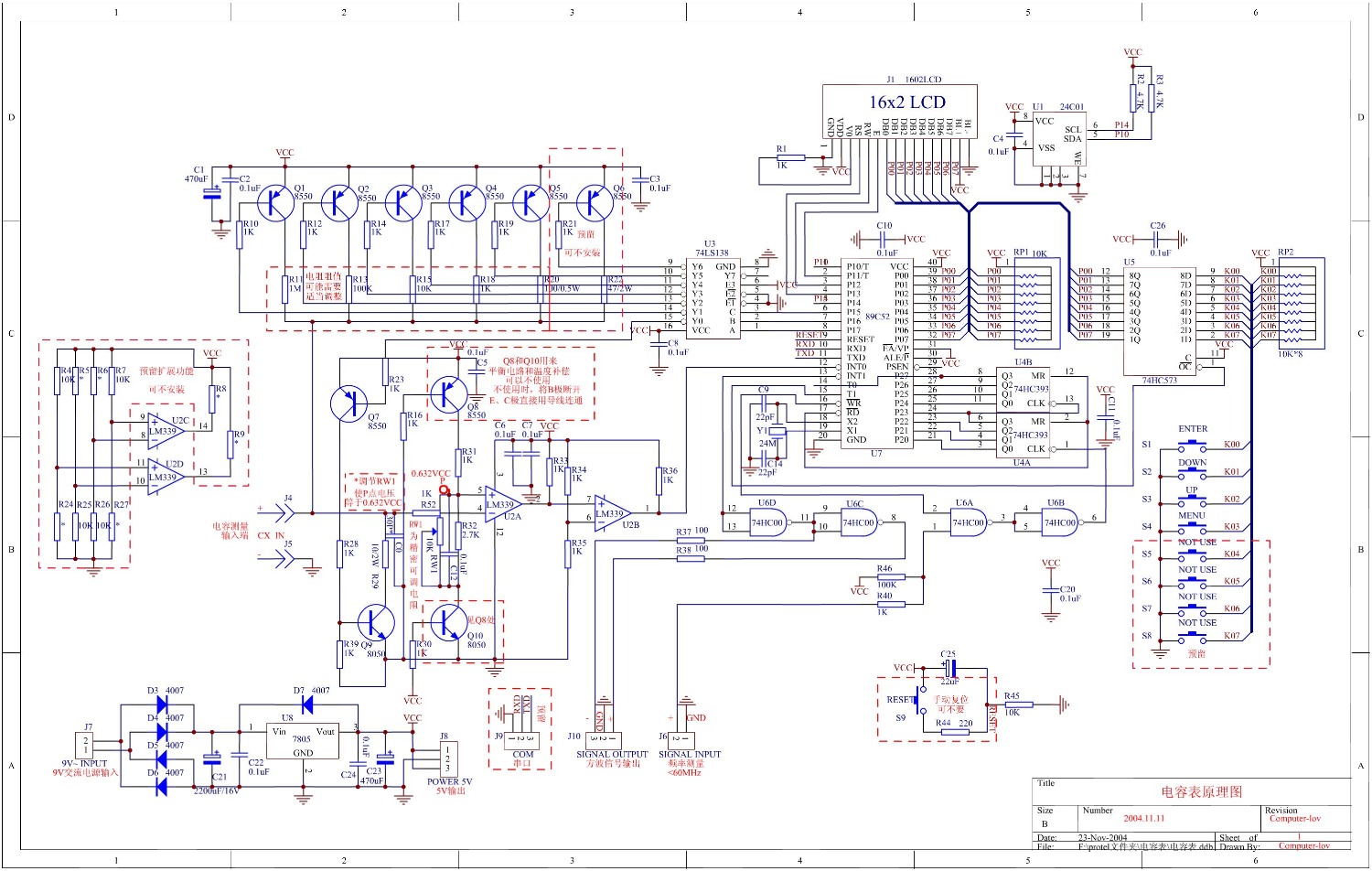Click the Q3 8550 transistor symbol
Image resolution: width=1372 pixels, height=871 pixels.
tap(403, 202)
